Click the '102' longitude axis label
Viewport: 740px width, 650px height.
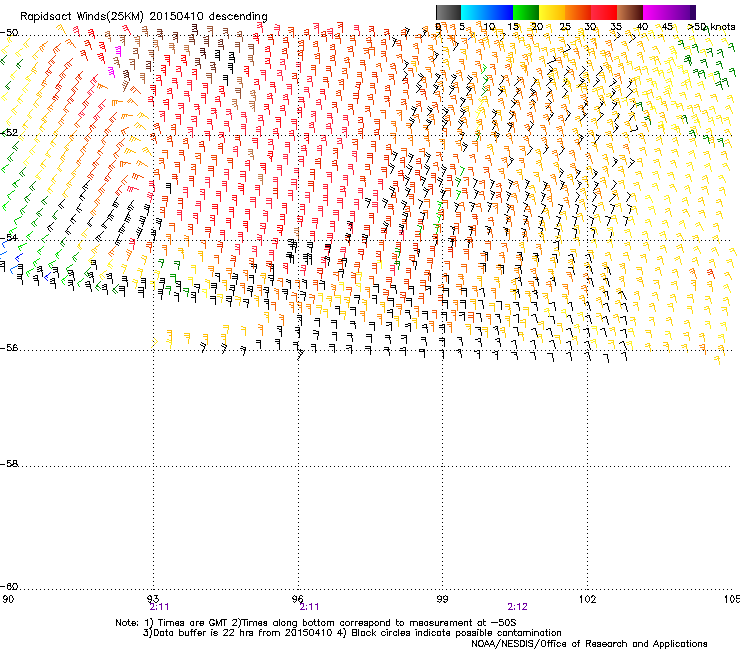coord(587,599)
